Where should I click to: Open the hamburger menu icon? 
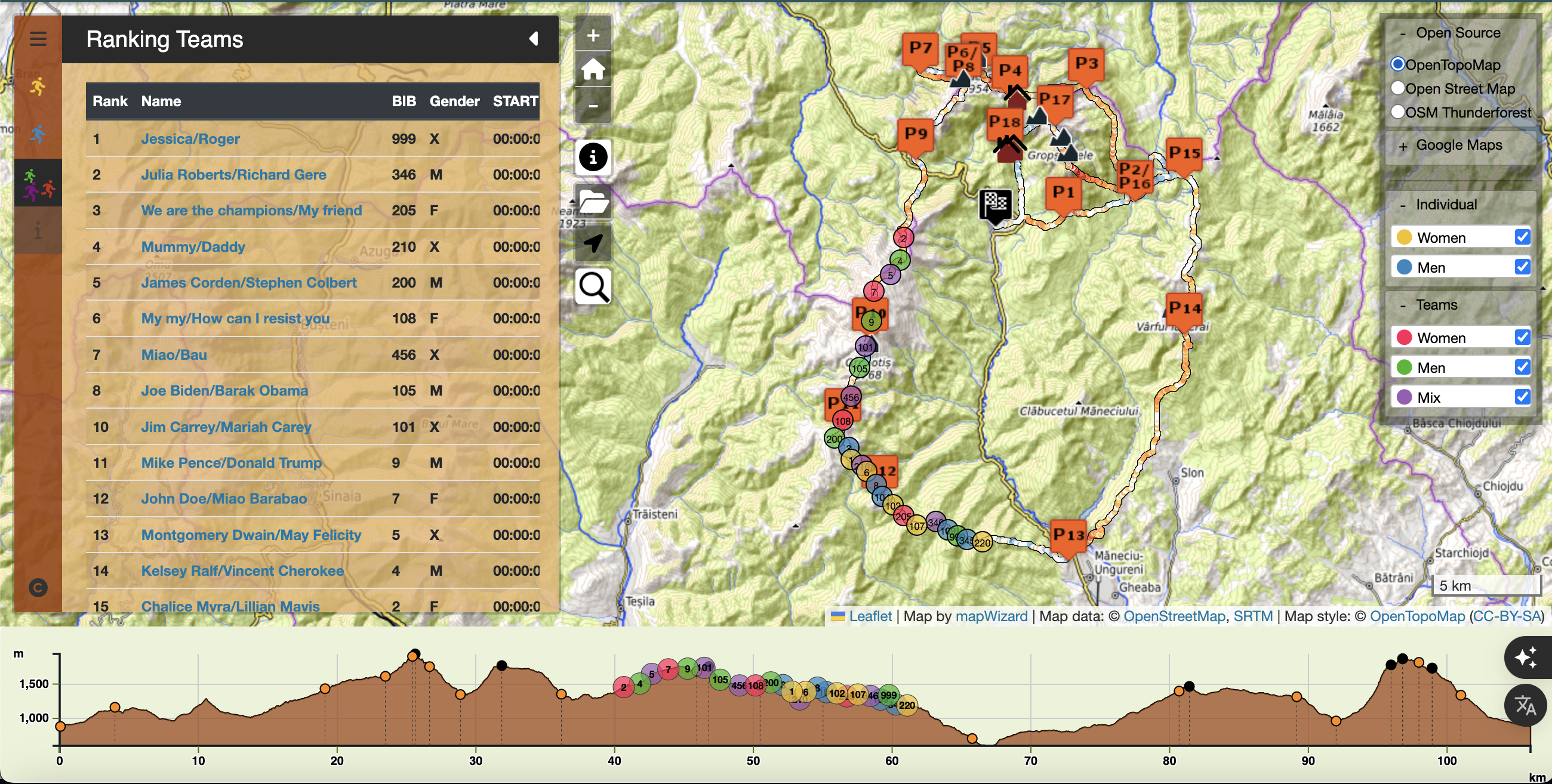click(38, 39)
